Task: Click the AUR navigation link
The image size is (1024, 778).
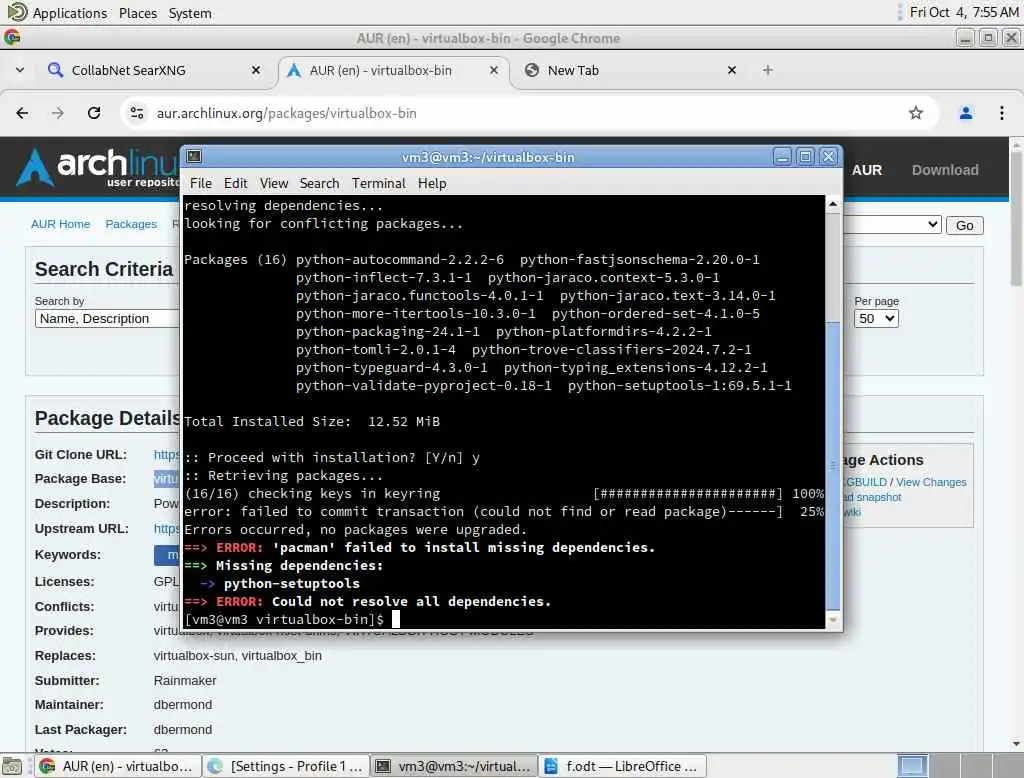Action: click(867, 170)
